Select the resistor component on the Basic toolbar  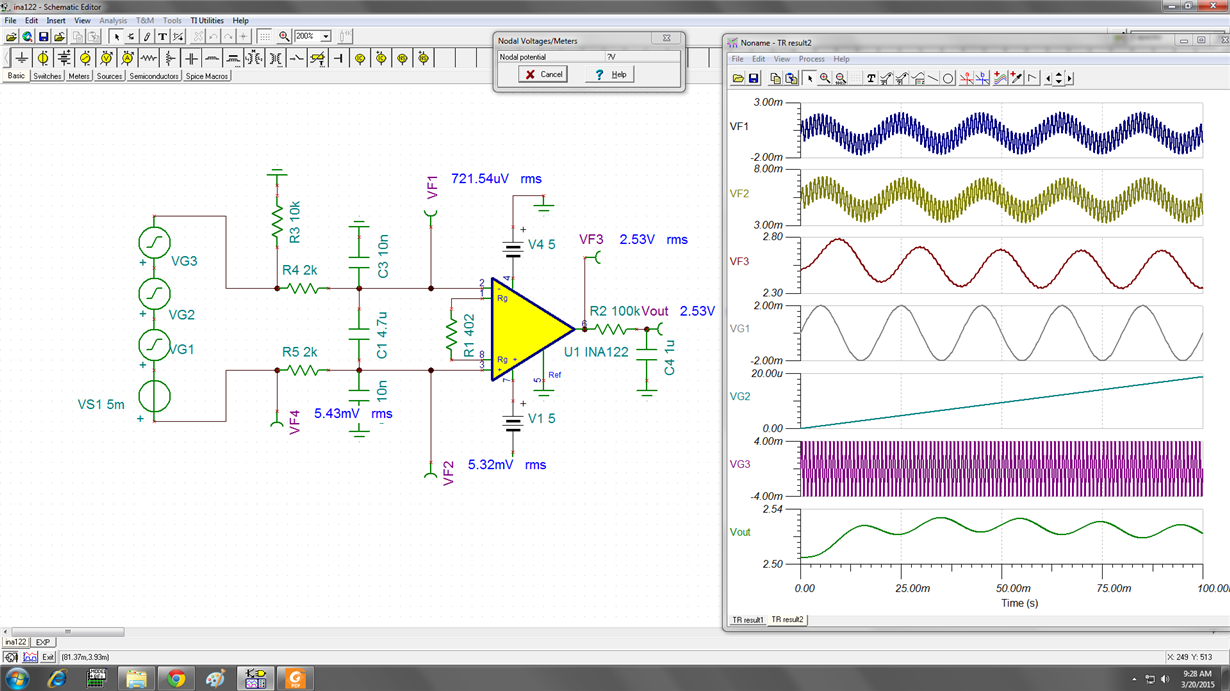[x=149, y=57]
